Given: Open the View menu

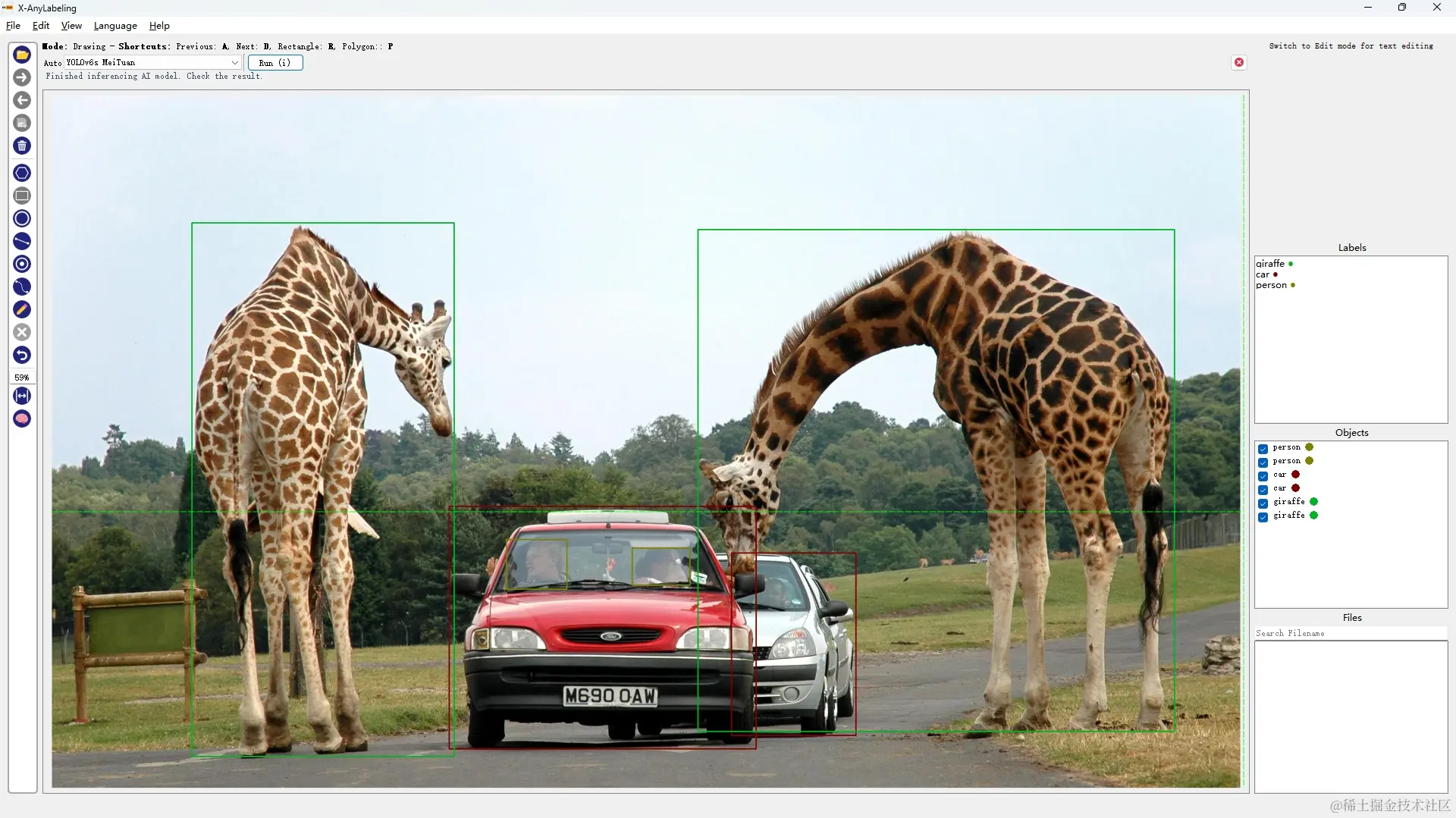Looking at the screenshot, I should click(71, 26).
